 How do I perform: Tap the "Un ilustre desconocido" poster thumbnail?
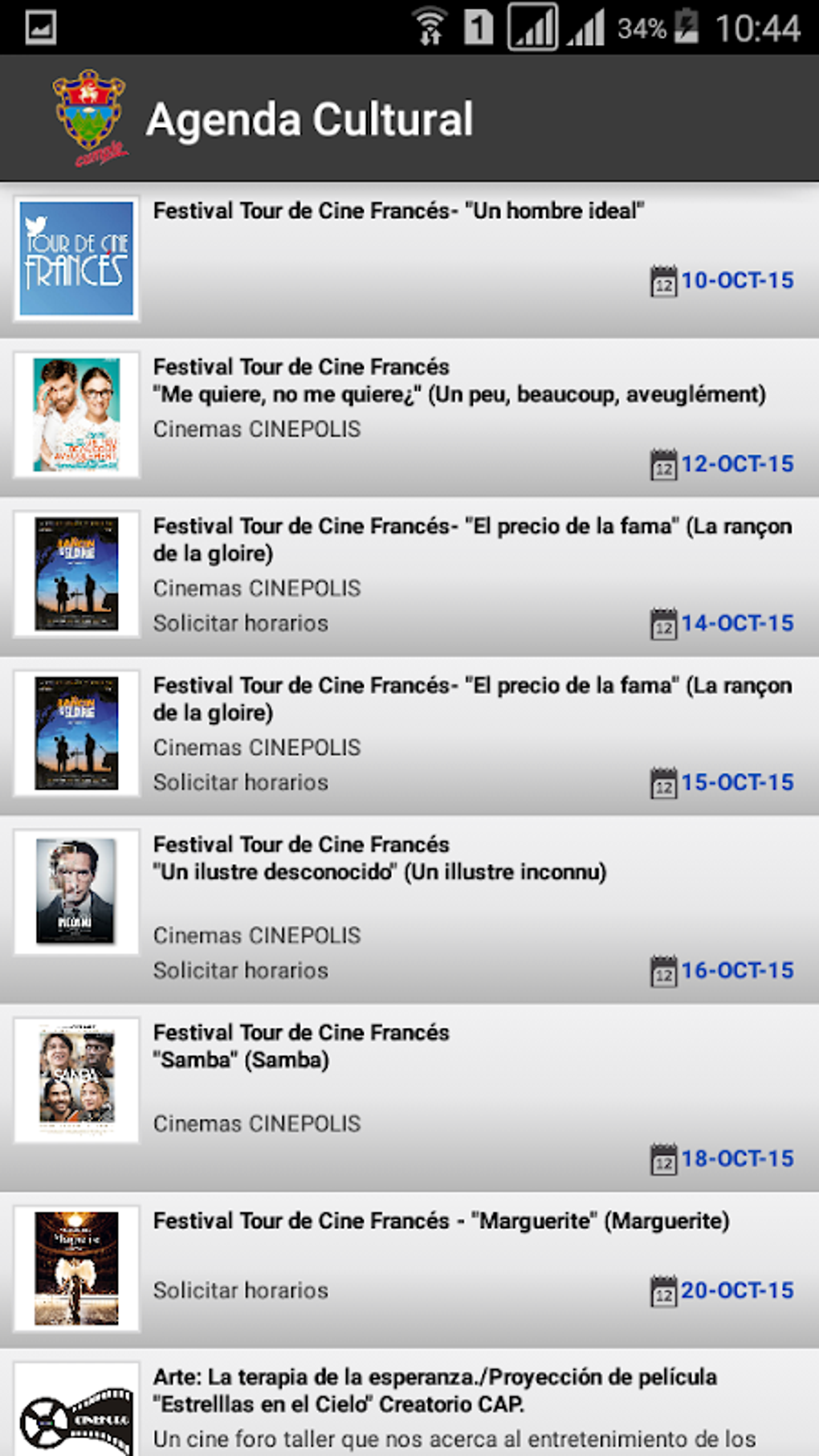[x=76, y=891]
